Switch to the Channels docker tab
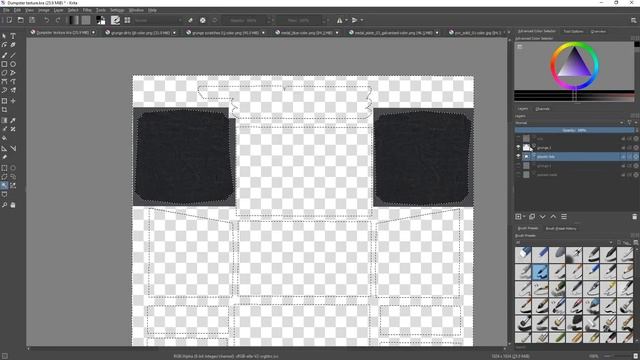This screenshot has height=360, width=640. (542, 109)
